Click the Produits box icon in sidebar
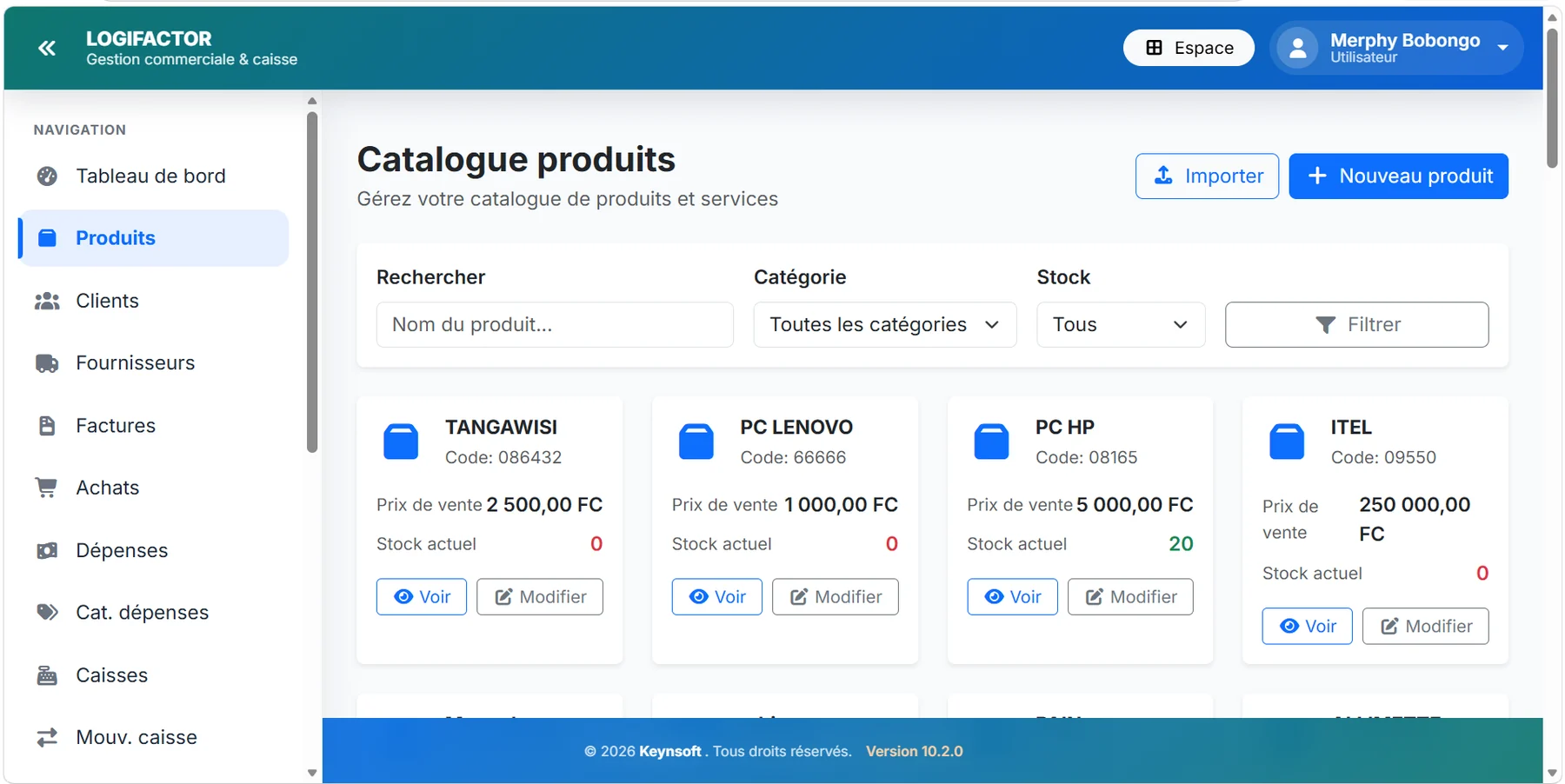The width and height of the screenshot is (1565, 784). [x=47, y=238]
